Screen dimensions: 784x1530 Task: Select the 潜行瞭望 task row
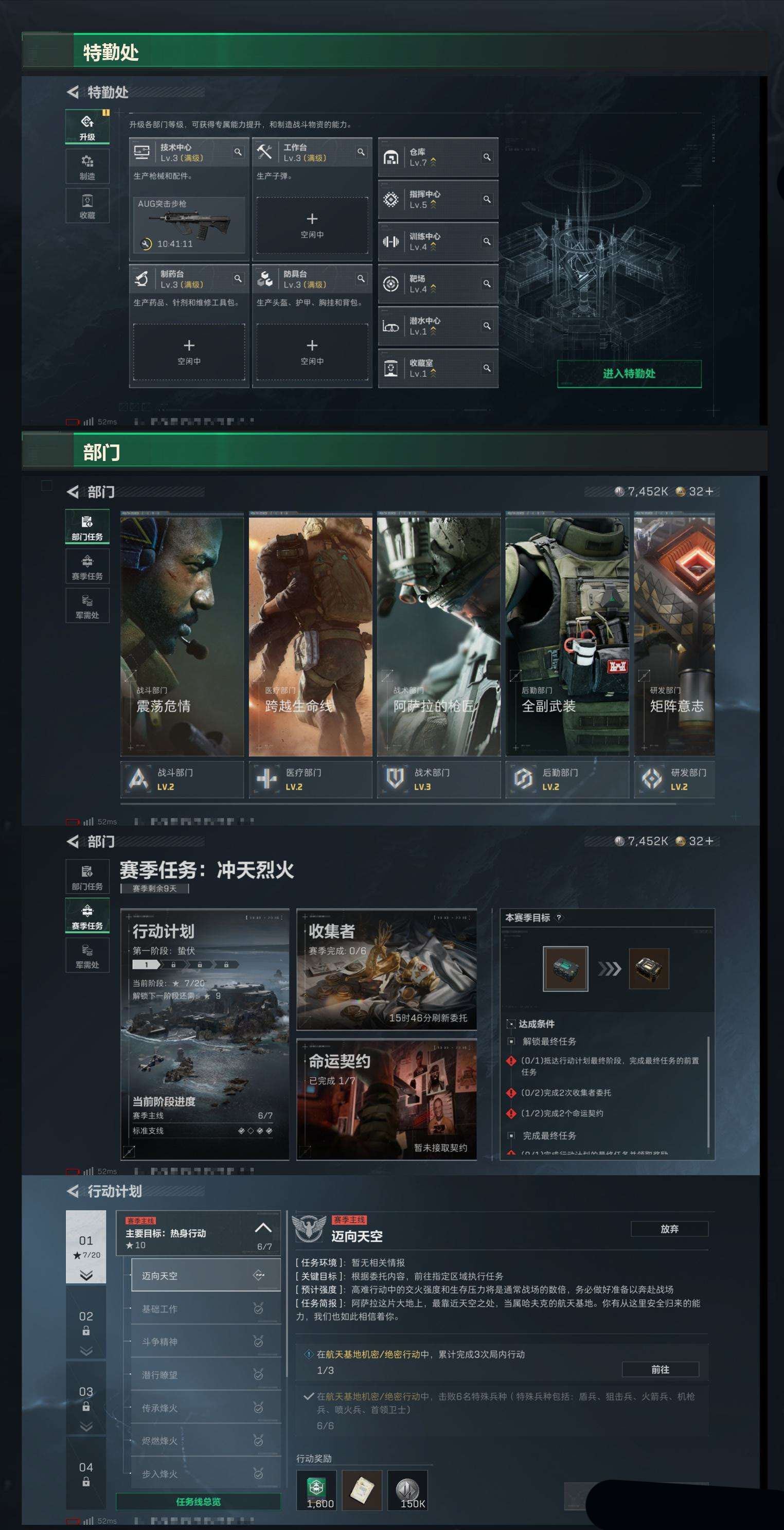click(205, 1375)
